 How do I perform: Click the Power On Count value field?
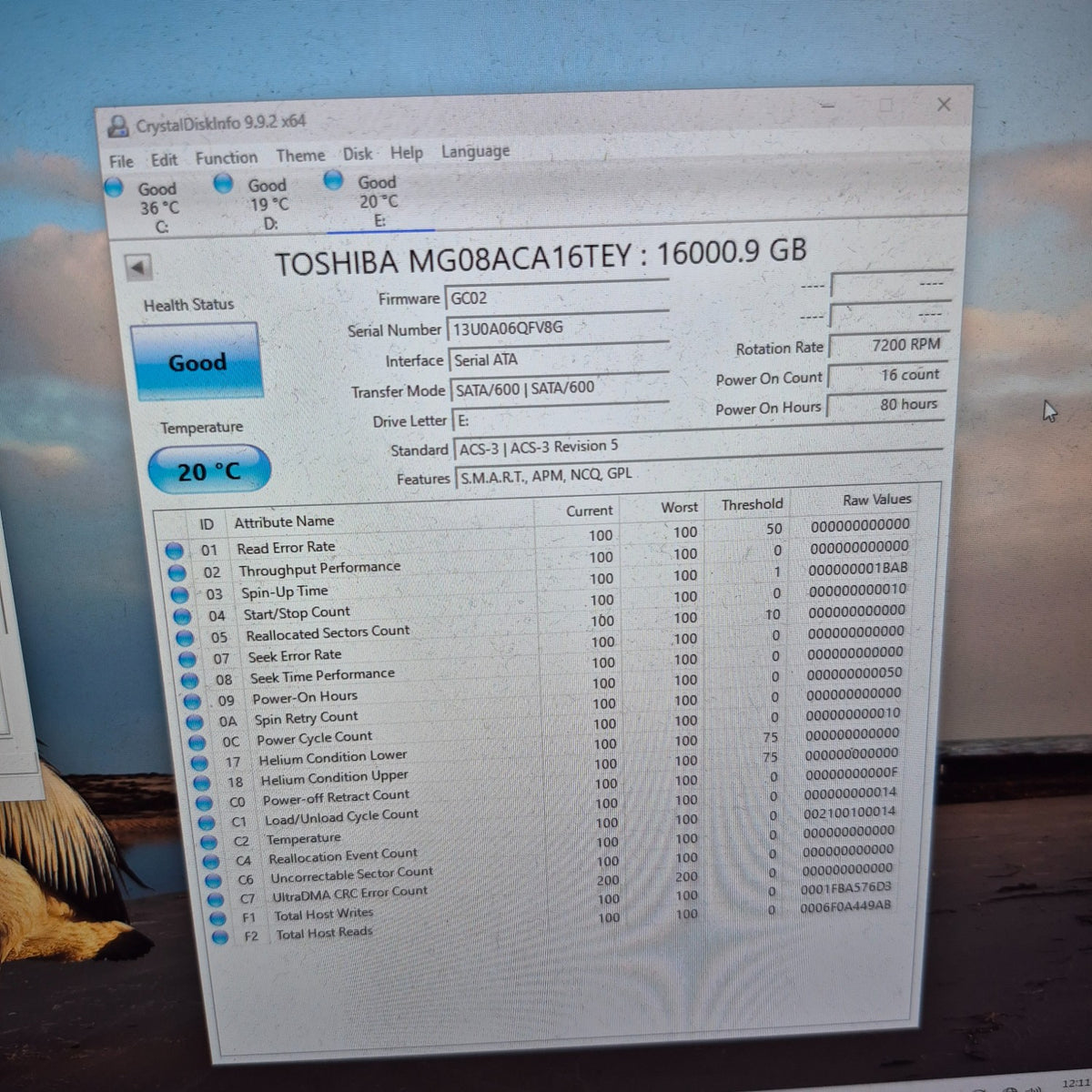coord(886,375)
